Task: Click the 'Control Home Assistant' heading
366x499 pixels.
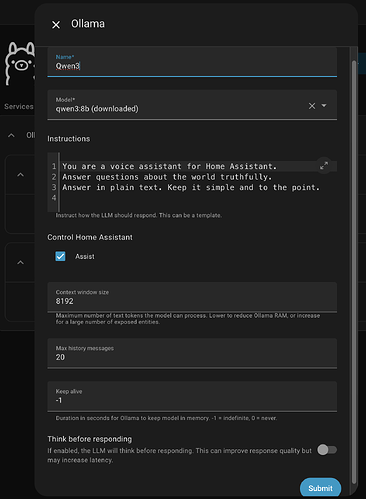Action: (x=90, y=237)
